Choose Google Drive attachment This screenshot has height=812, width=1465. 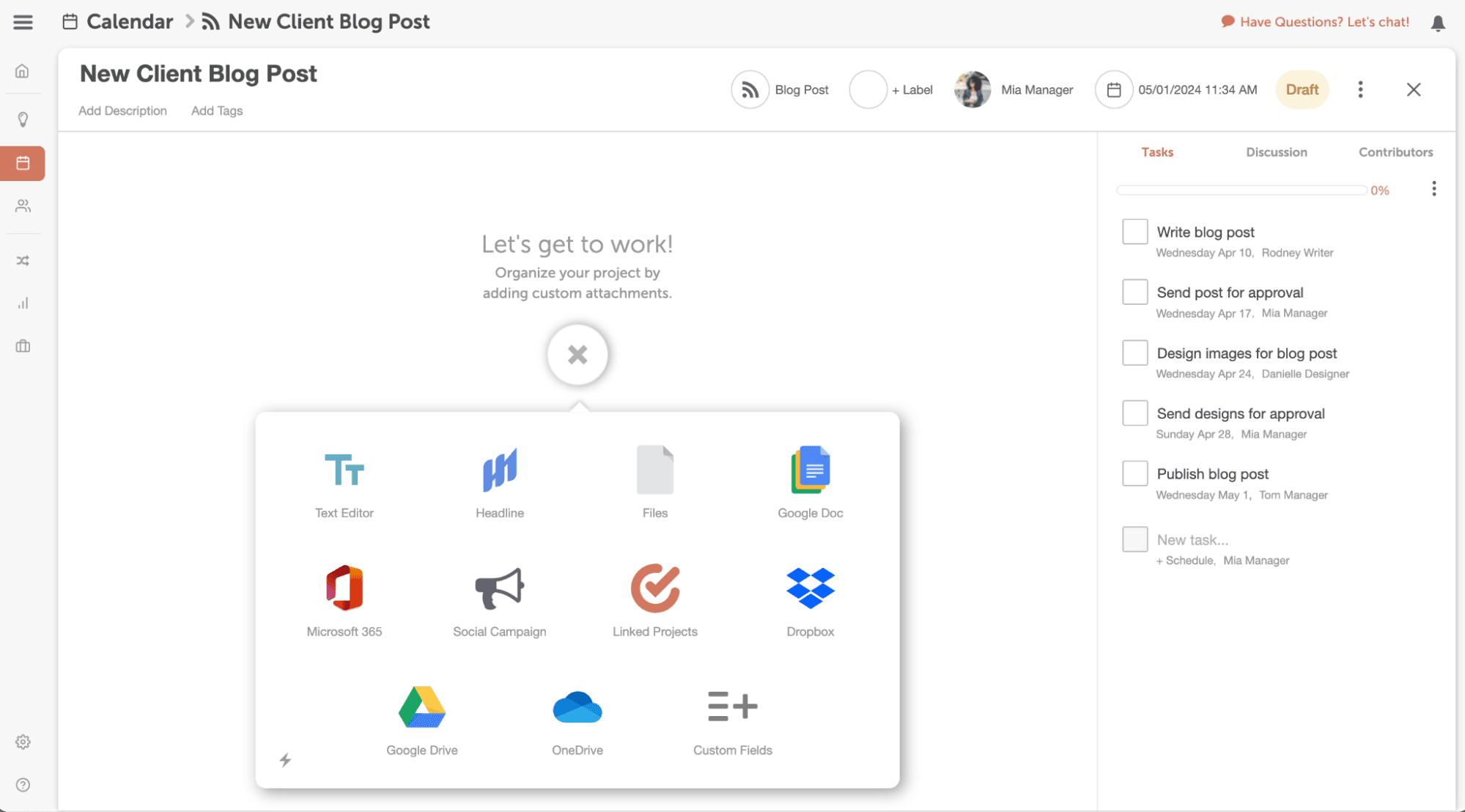pos(421,718)
